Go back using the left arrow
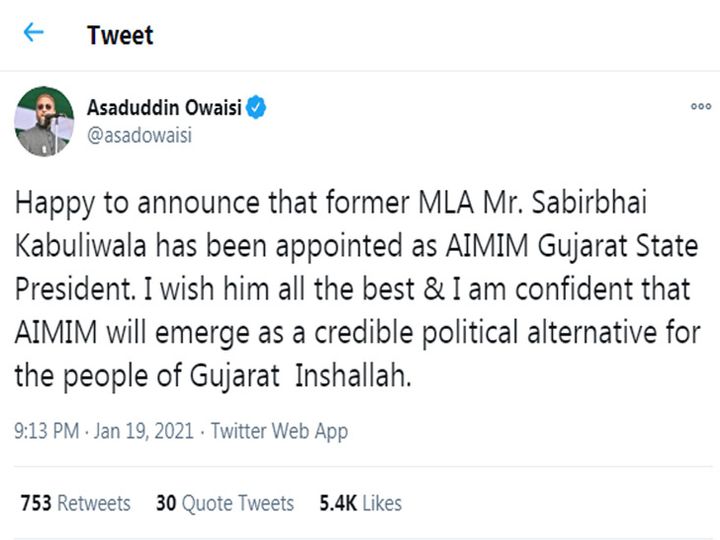Viewport: 720px width, 540px height. coord(34,33)
